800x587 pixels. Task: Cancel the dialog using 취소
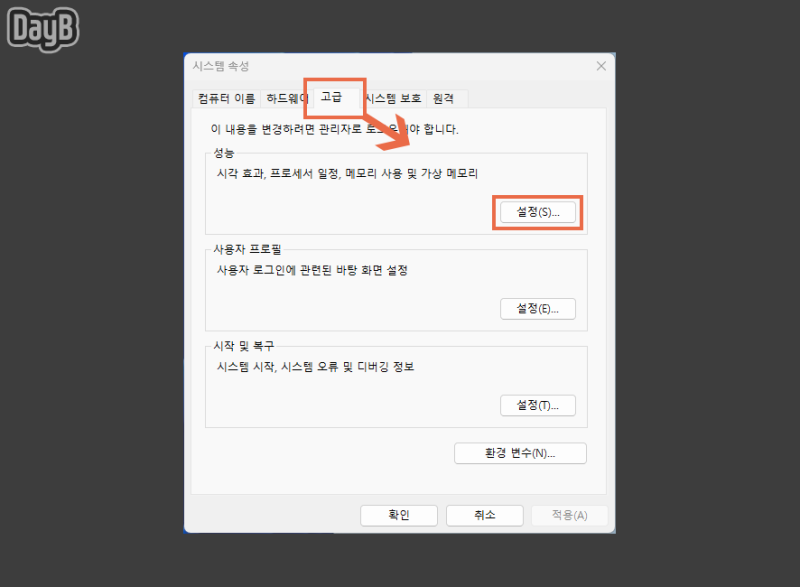(x=484, y=515)
